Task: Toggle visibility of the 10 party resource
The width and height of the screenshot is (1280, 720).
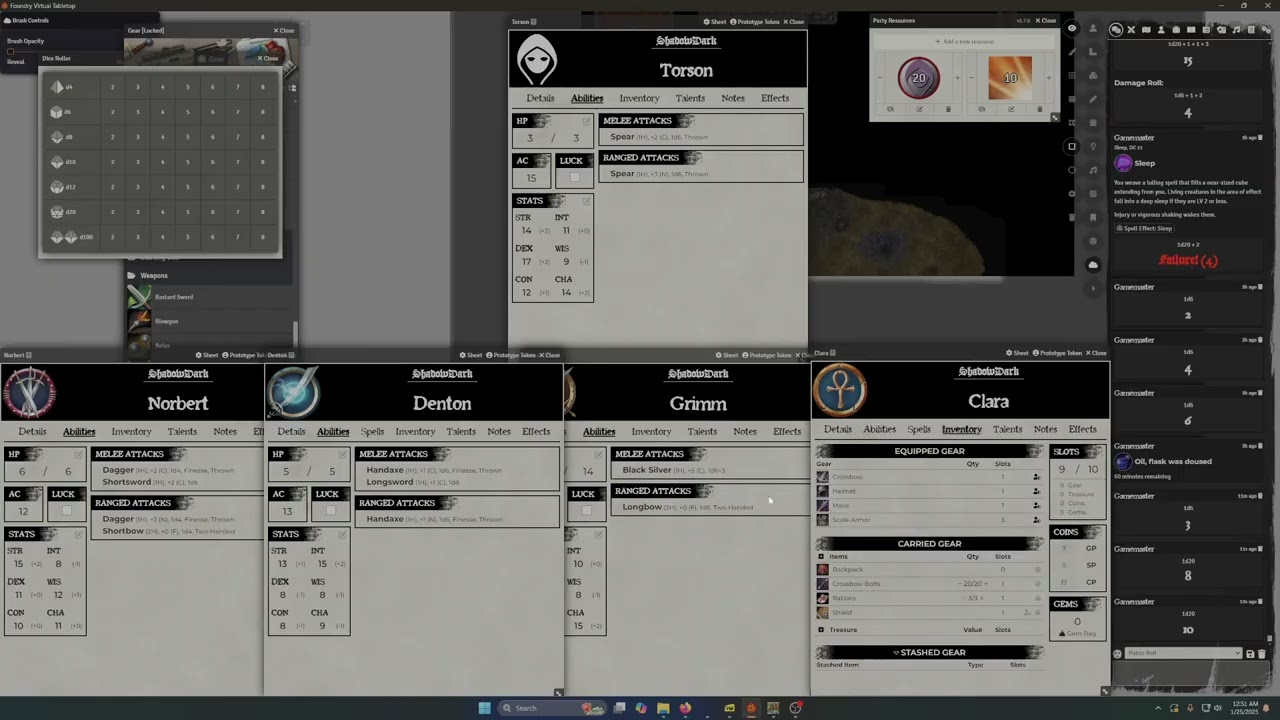Action: click(x=982, y=109)
